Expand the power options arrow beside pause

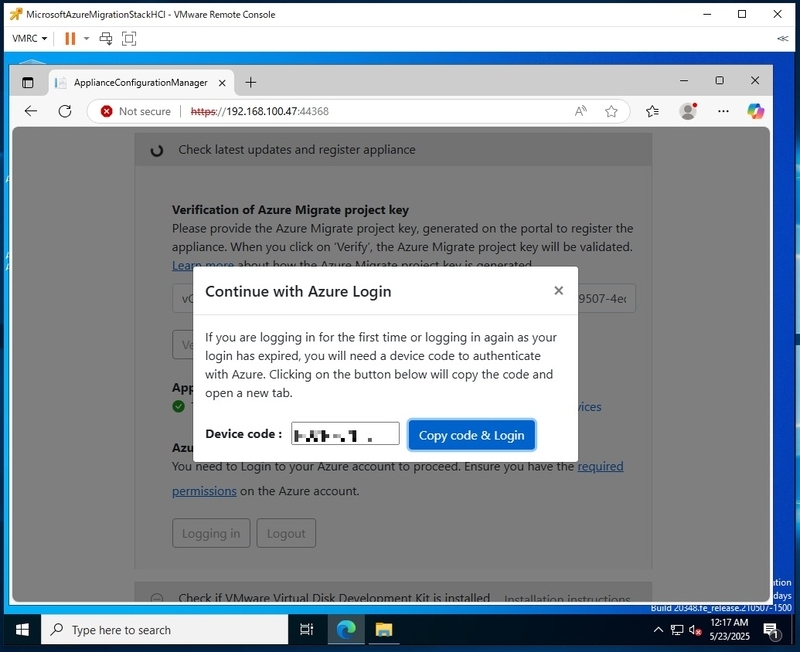(x=86, y=38)
